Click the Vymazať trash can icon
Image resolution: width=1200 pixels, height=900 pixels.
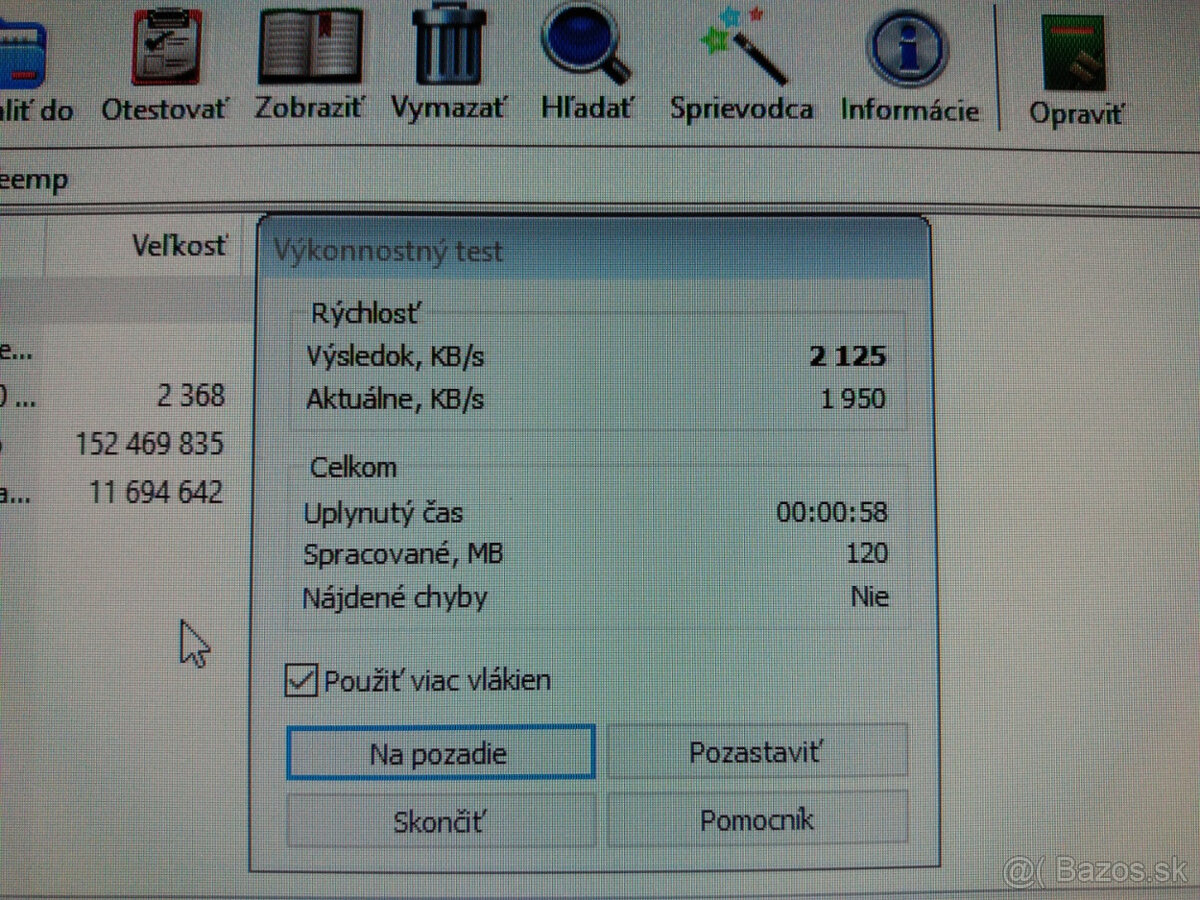click(x=448, y=50)
